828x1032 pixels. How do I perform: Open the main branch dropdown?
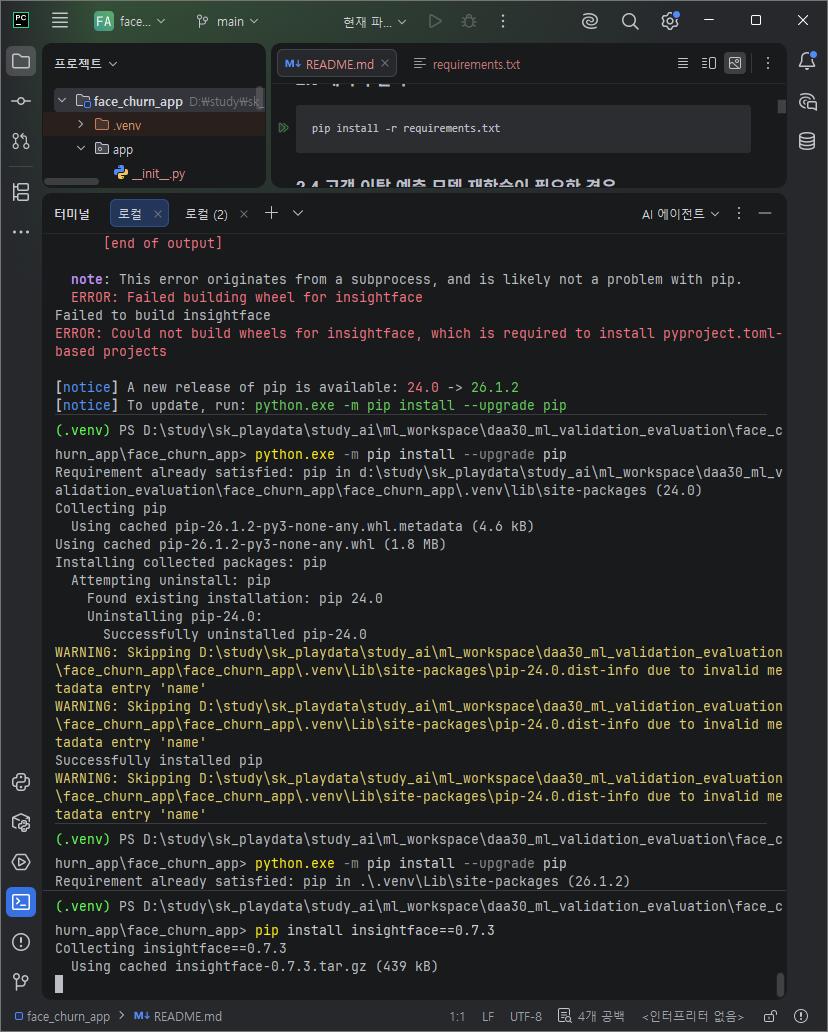click(227, 21)
